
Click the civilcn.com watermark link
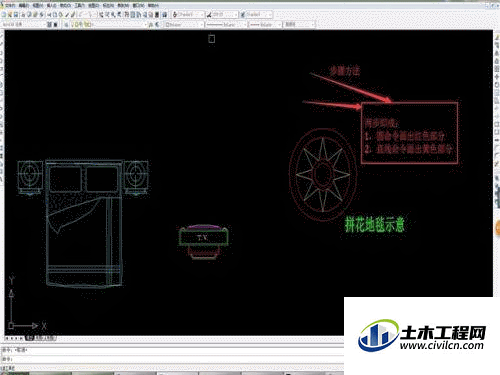pyautogui.click(x=442, y=346)
